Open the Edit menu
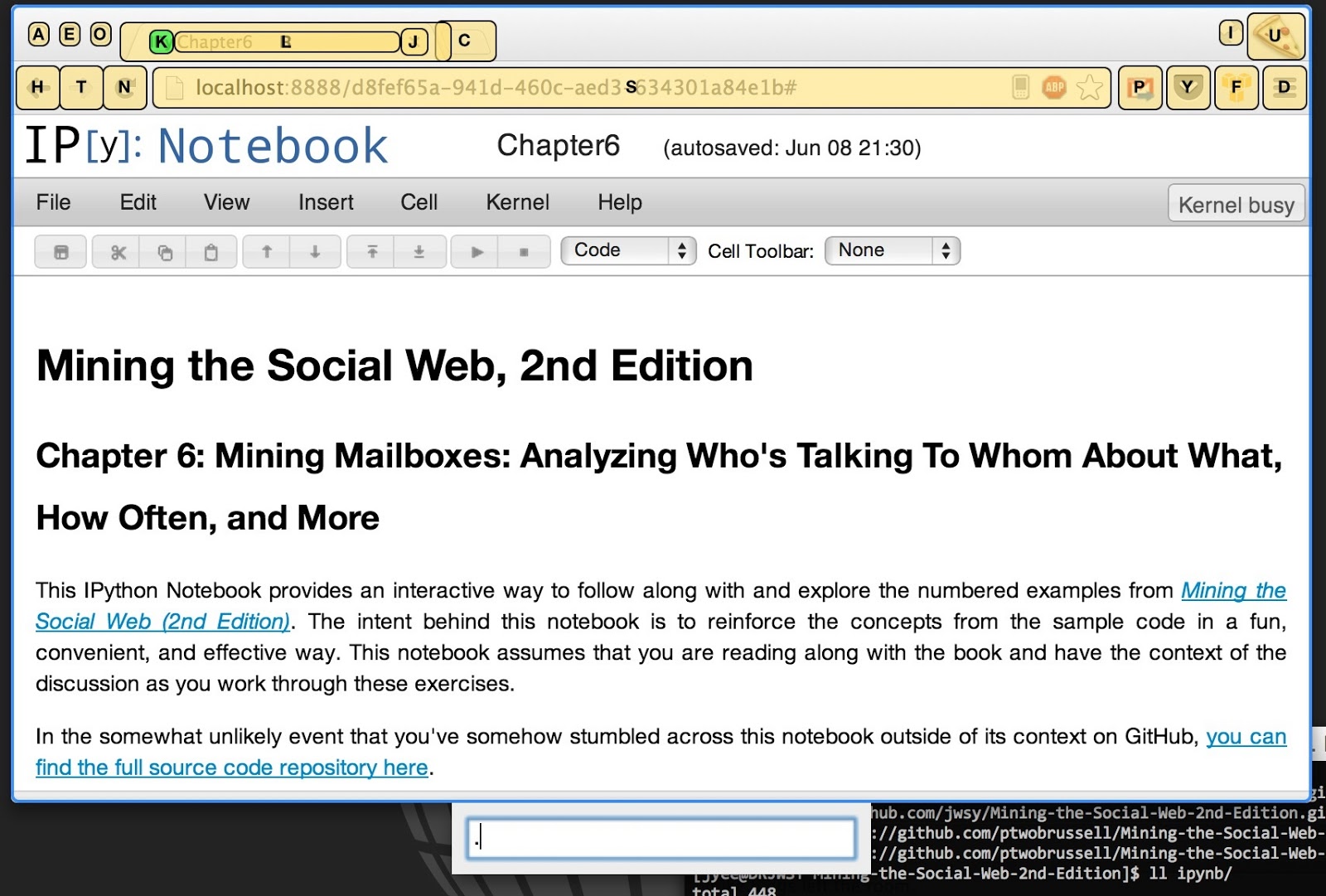1326x896 pixels. point(138,202)
